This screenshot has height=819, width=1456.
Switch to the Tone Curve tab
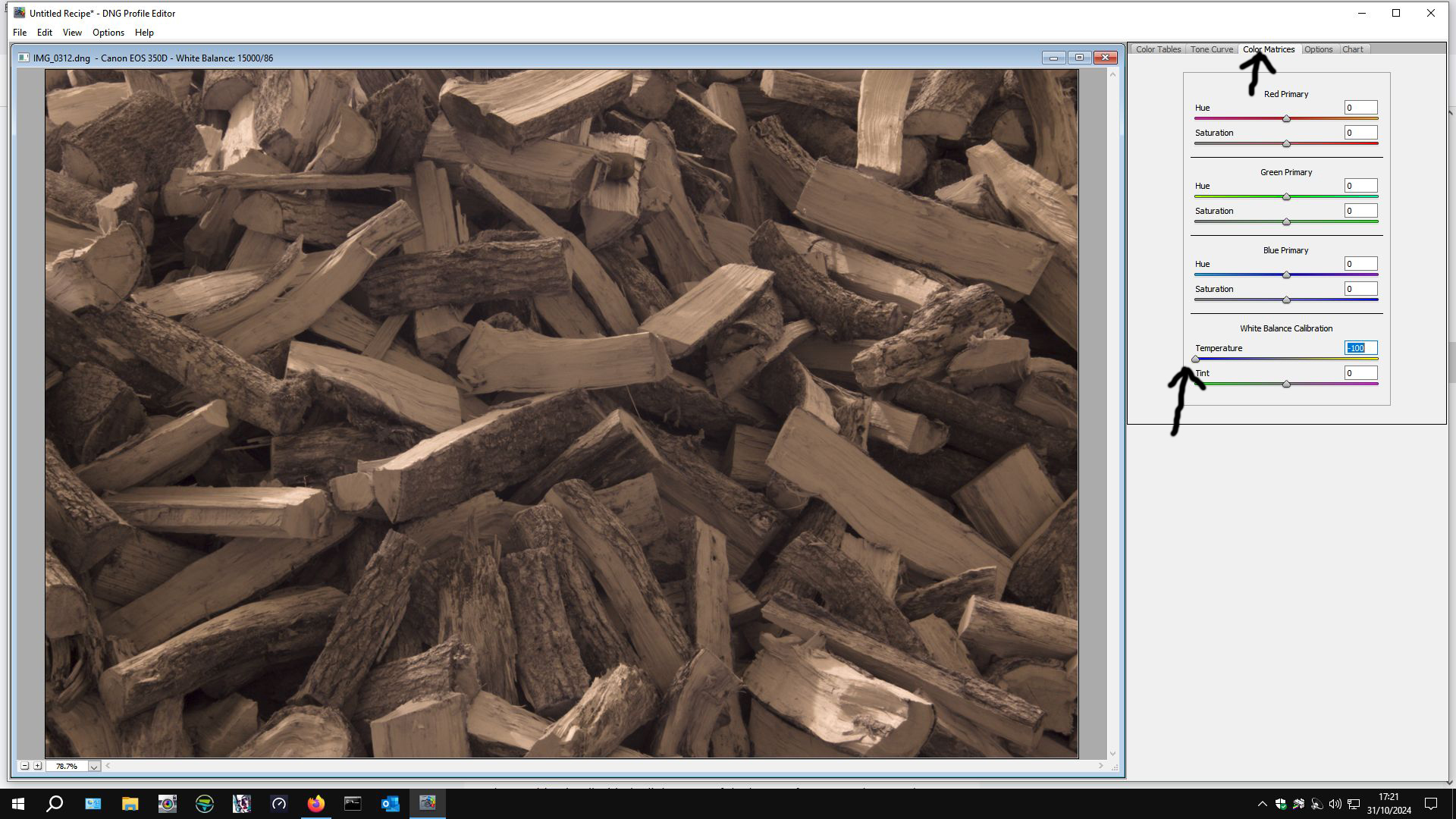point(1211,49)
